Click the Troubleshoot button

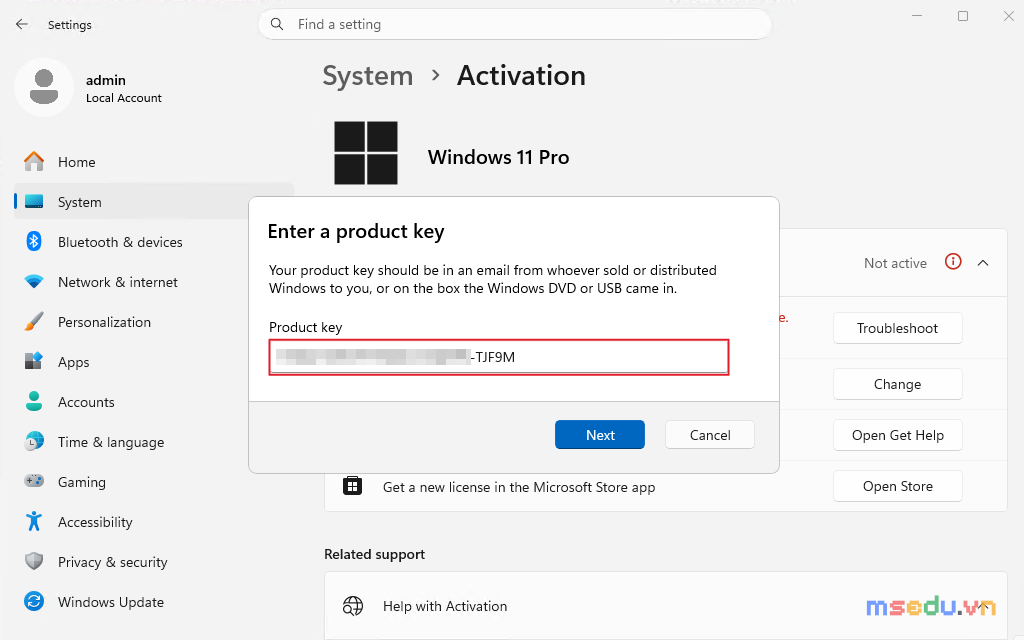[x=897, y=328]
